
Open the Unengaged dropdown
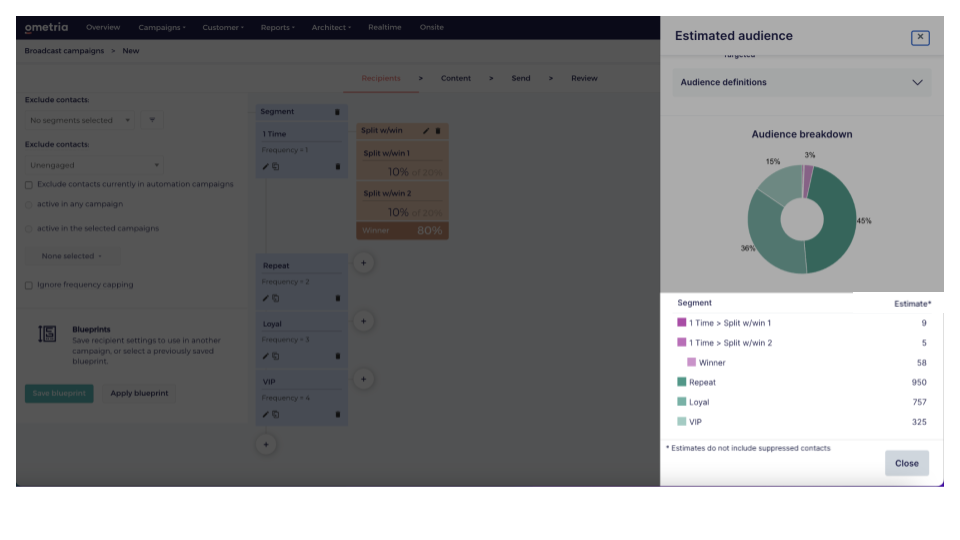[94, 165]
